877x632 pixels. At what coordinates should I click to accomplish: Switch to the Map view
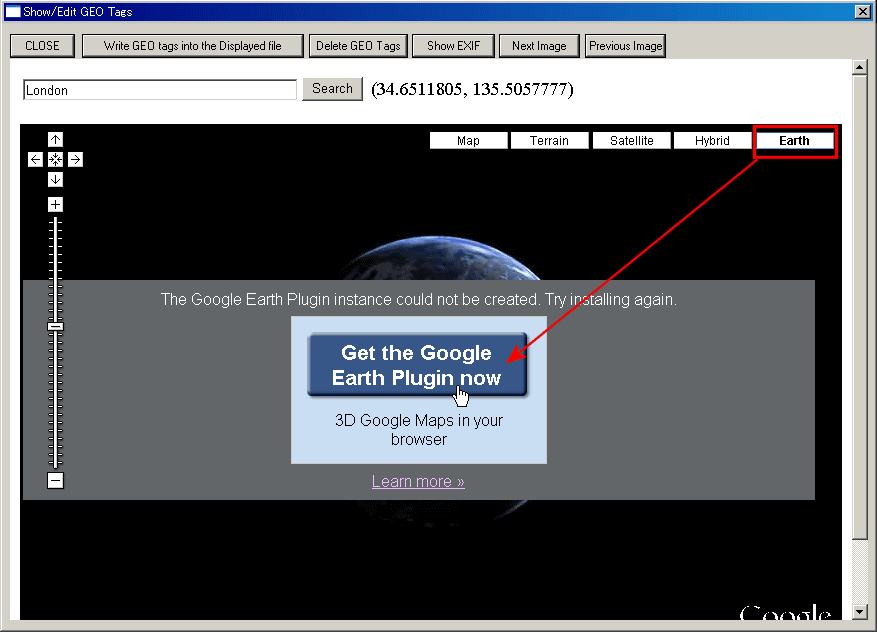pos(468,140)
